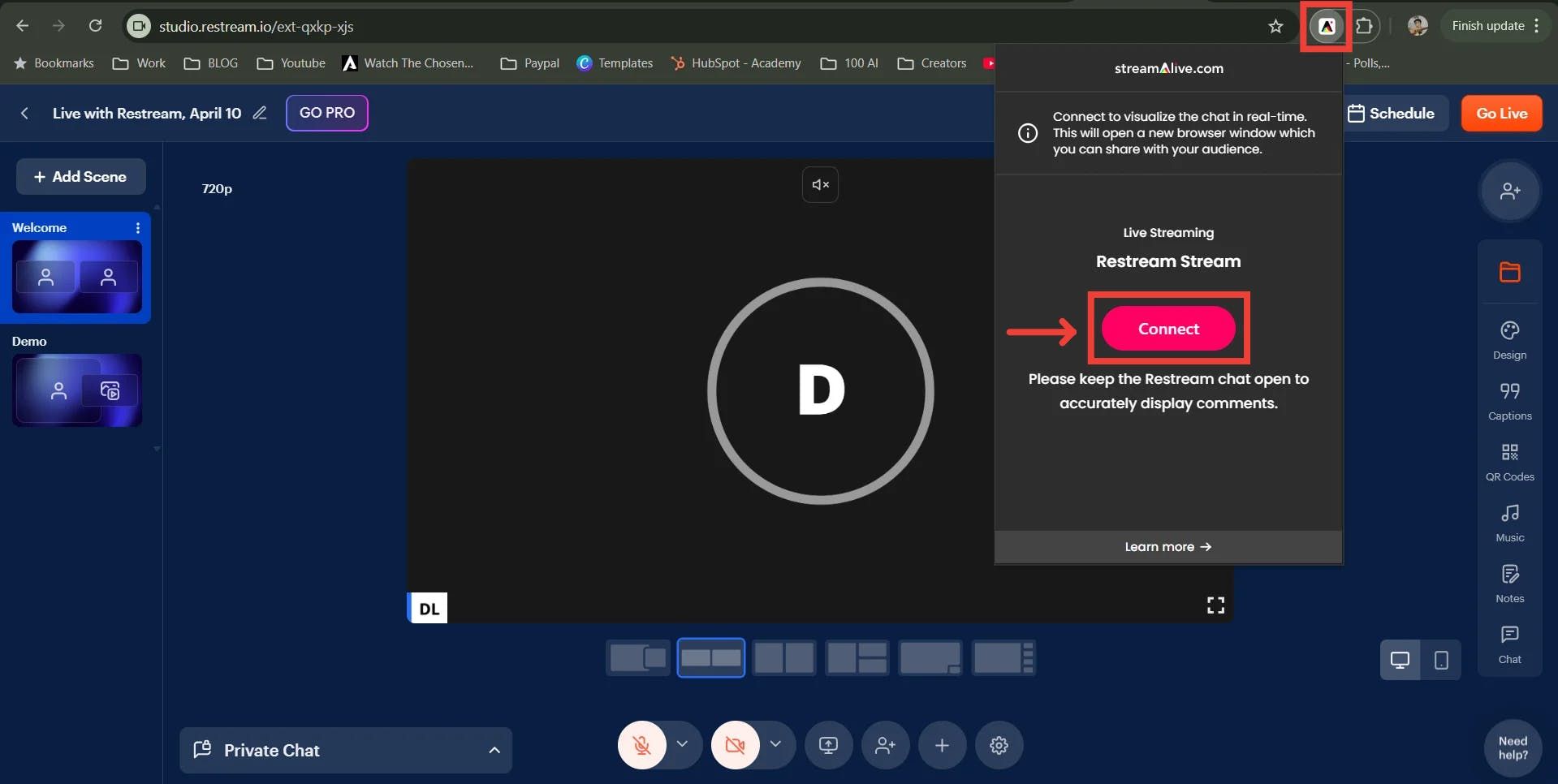Select the Demo scene thumbnail
Screen dimensions: 1558x784
[x=77, y=390]
